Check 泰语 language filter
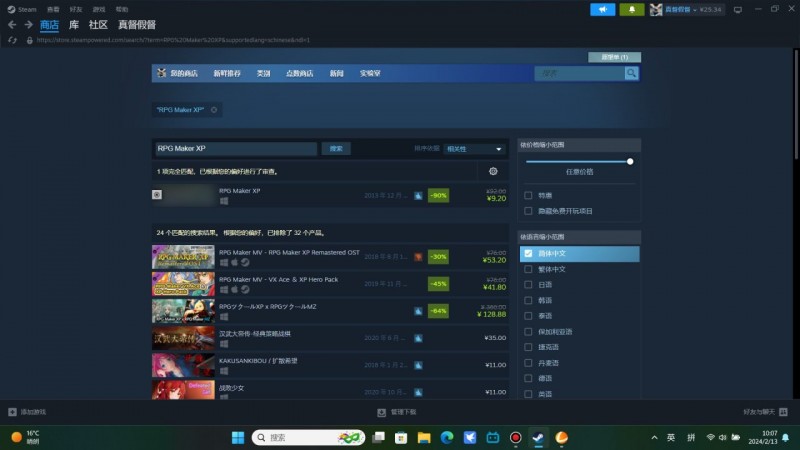 pyautogui.click(x=528, y=316)
